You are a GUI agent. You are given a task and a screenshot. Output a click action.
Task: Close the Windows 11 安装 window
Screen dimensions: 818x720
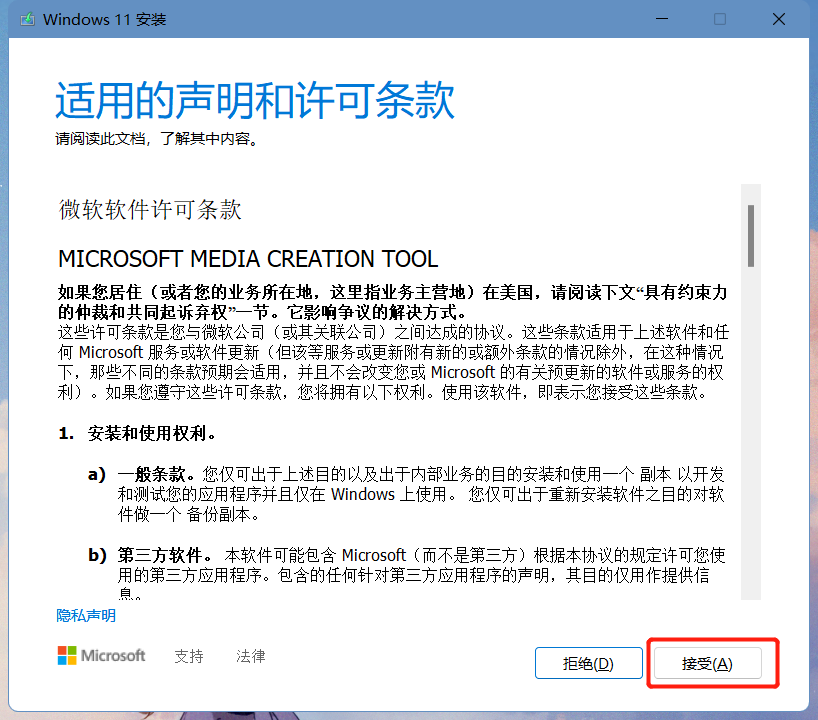click(x=779, y=19)
